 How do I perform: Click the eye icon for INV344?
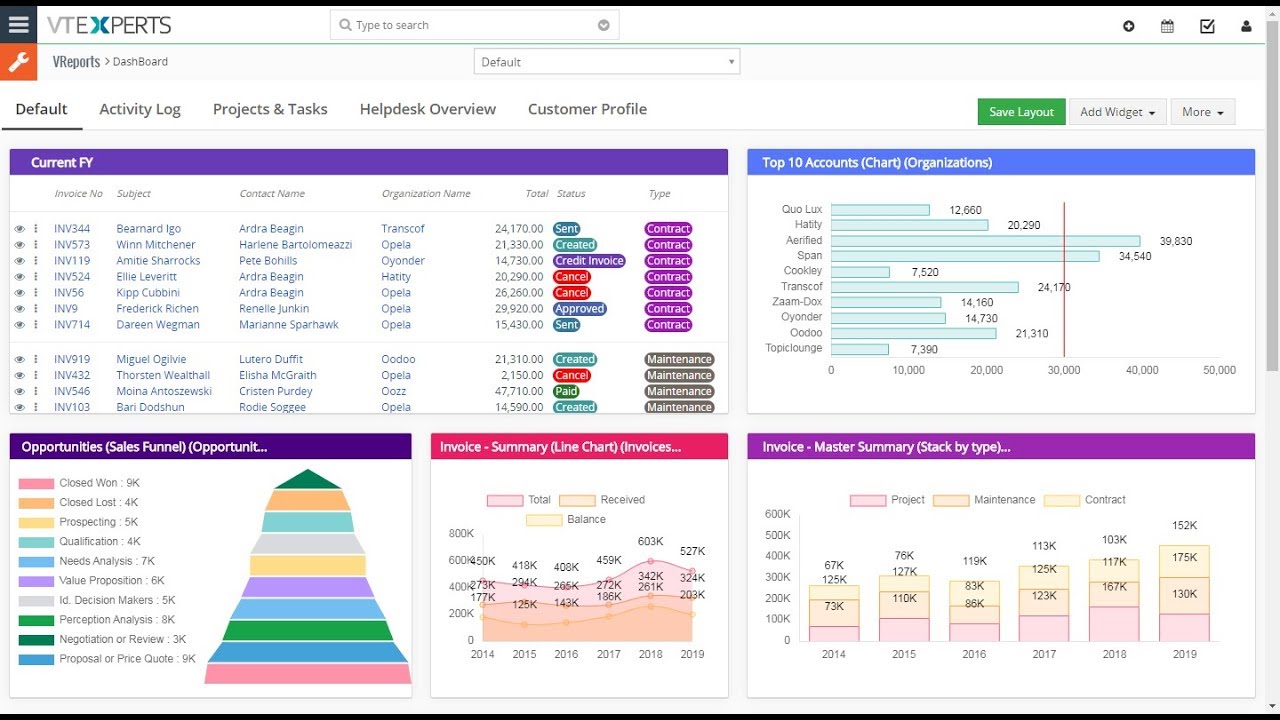(x=19, y=229)
